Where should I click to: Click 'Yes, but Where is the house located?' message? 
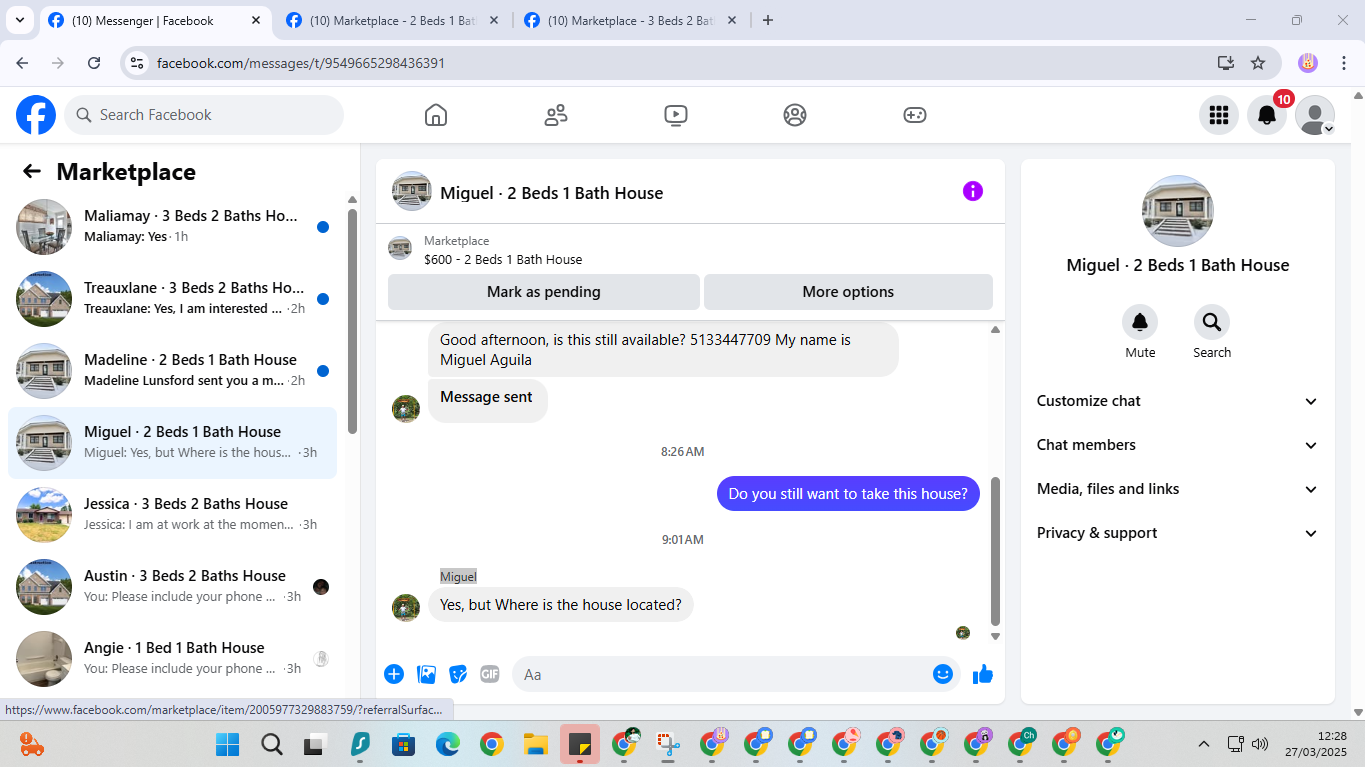(561, 604)
